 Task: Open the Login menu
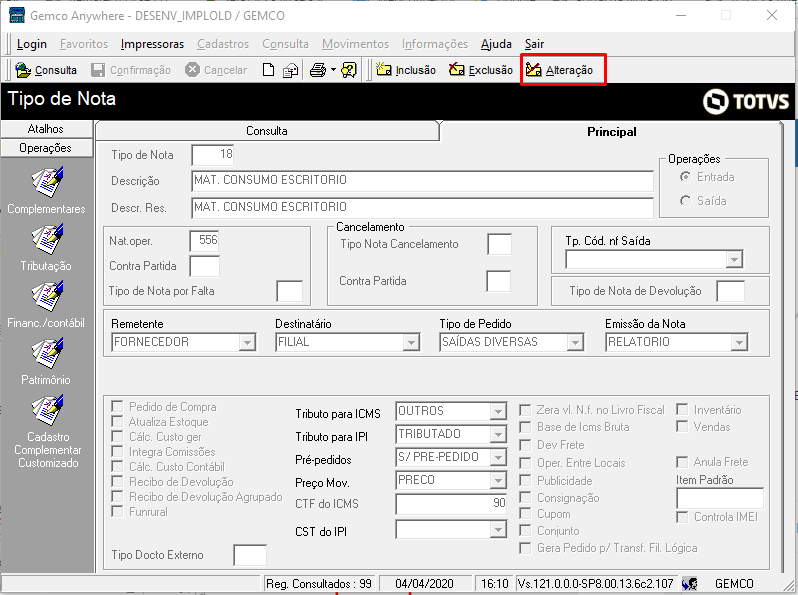(32, 44)
